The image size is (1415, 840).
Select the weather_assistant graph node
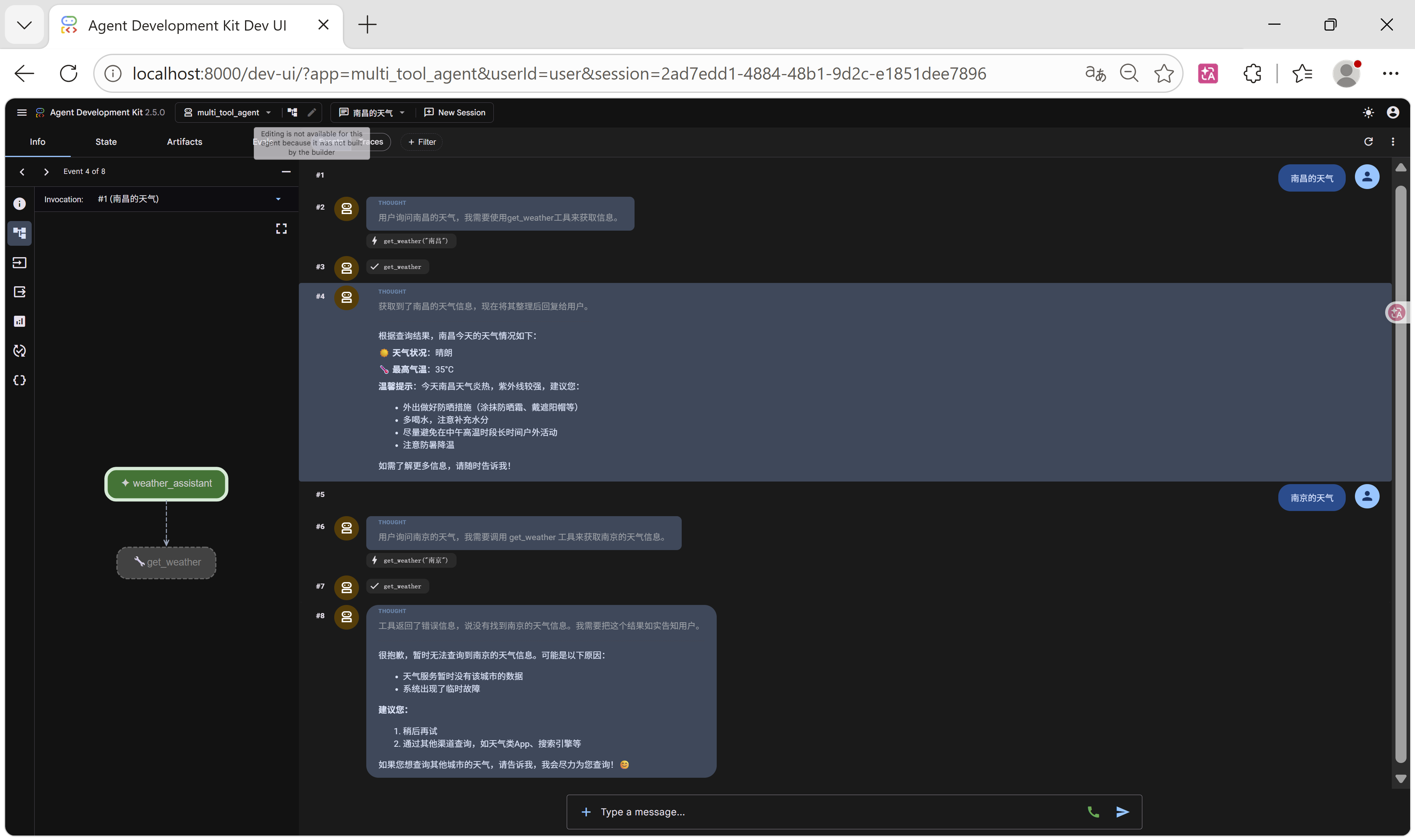pyautogui.click(x=167, y=483)
